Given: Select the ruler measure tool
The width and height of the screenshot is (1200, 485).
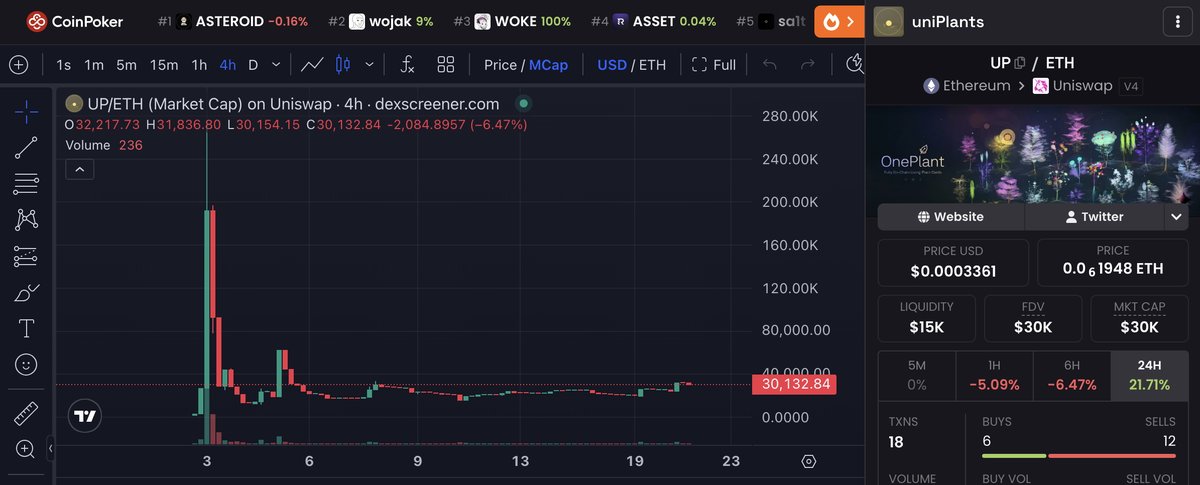Looking at the screenshot, I should pos(26,412).
